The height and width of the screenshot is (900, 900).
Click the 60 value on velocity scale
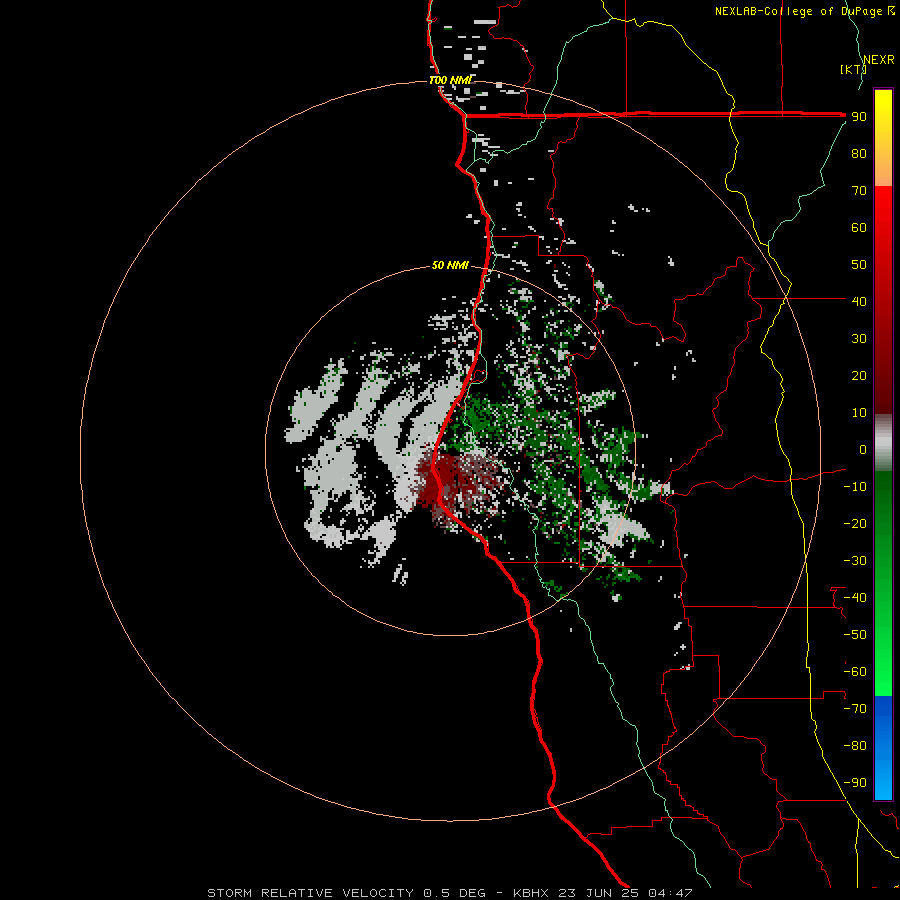click(859, 228)
